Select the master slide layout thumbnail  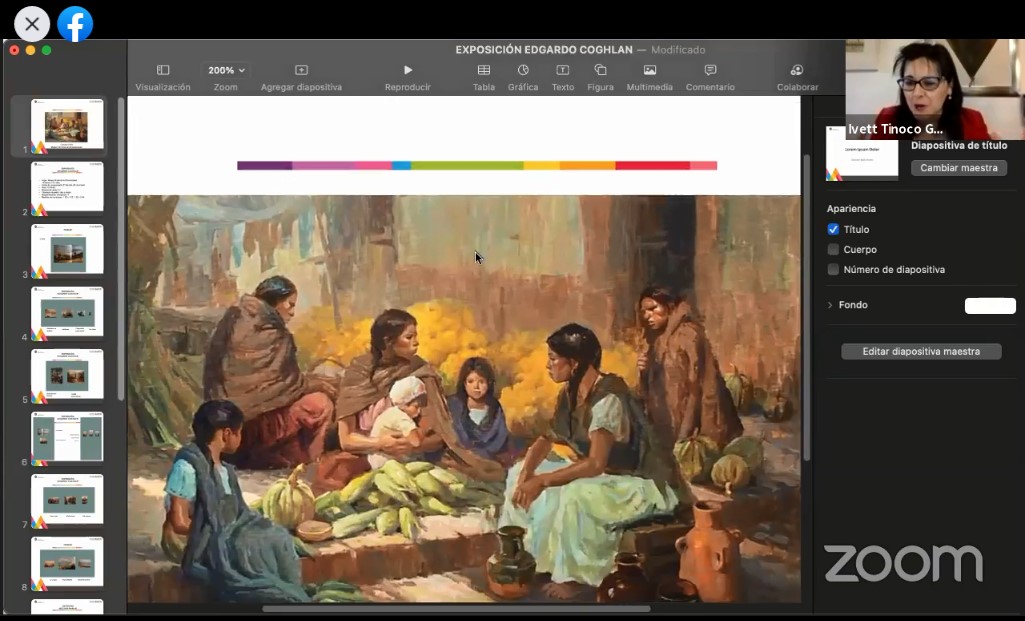click(x=862, y=152)
